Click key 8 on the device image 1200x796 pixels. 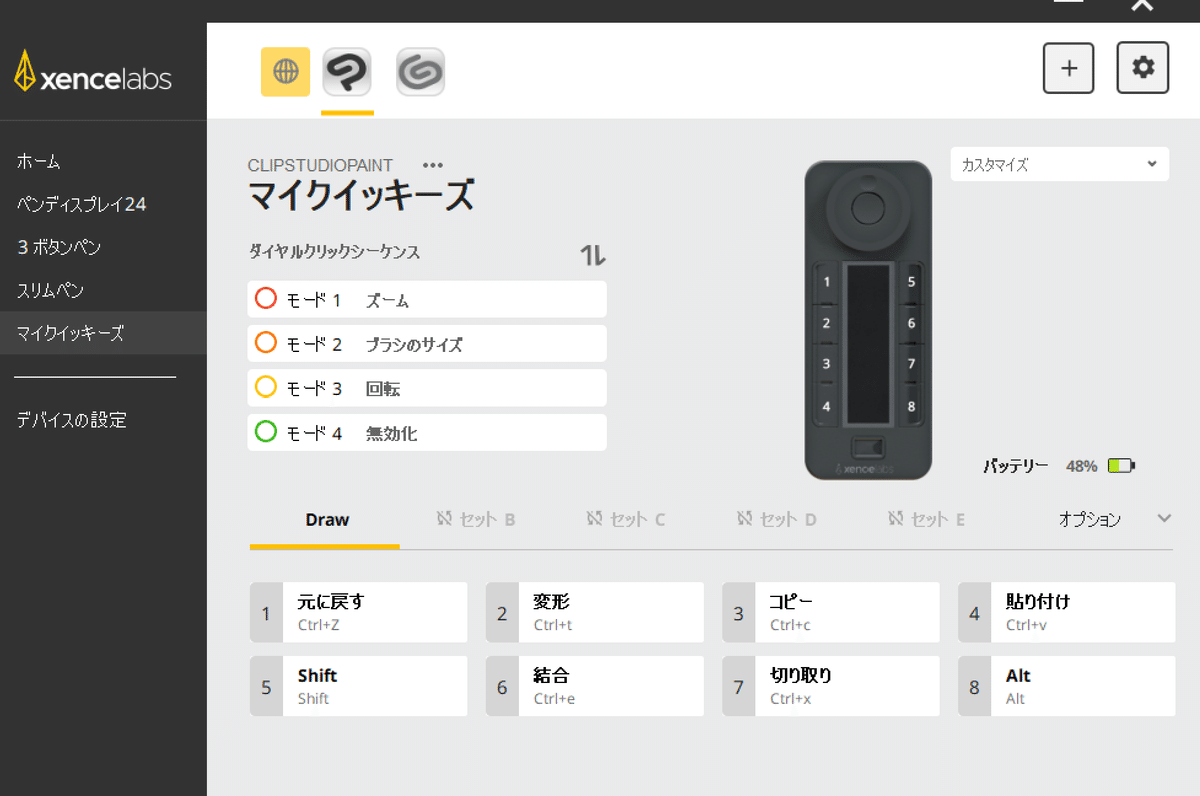(911, 406)
